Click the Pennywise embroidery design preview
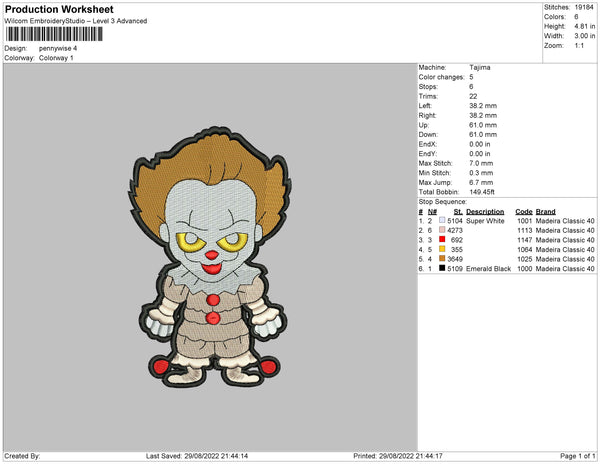 point(210,257)
